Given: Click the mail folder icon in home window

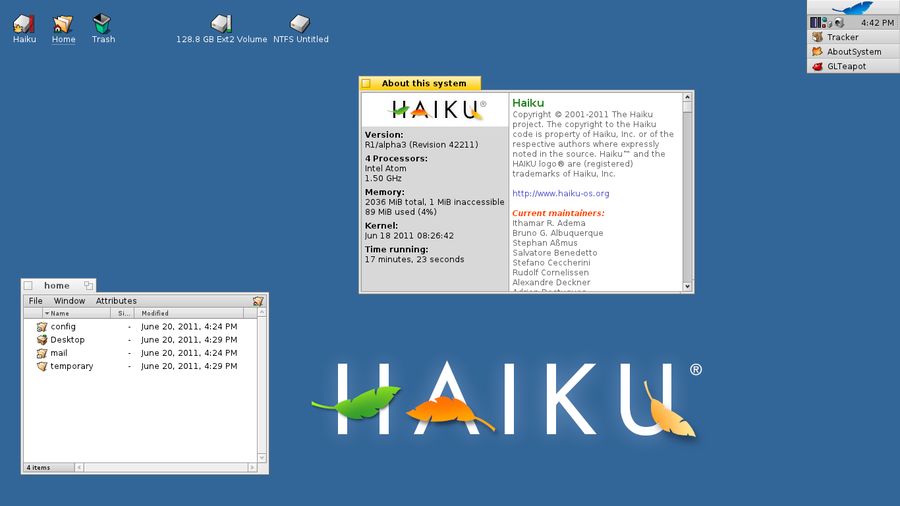Looking at the screenshot, I should pyautogui.click(x=42, y=353).
